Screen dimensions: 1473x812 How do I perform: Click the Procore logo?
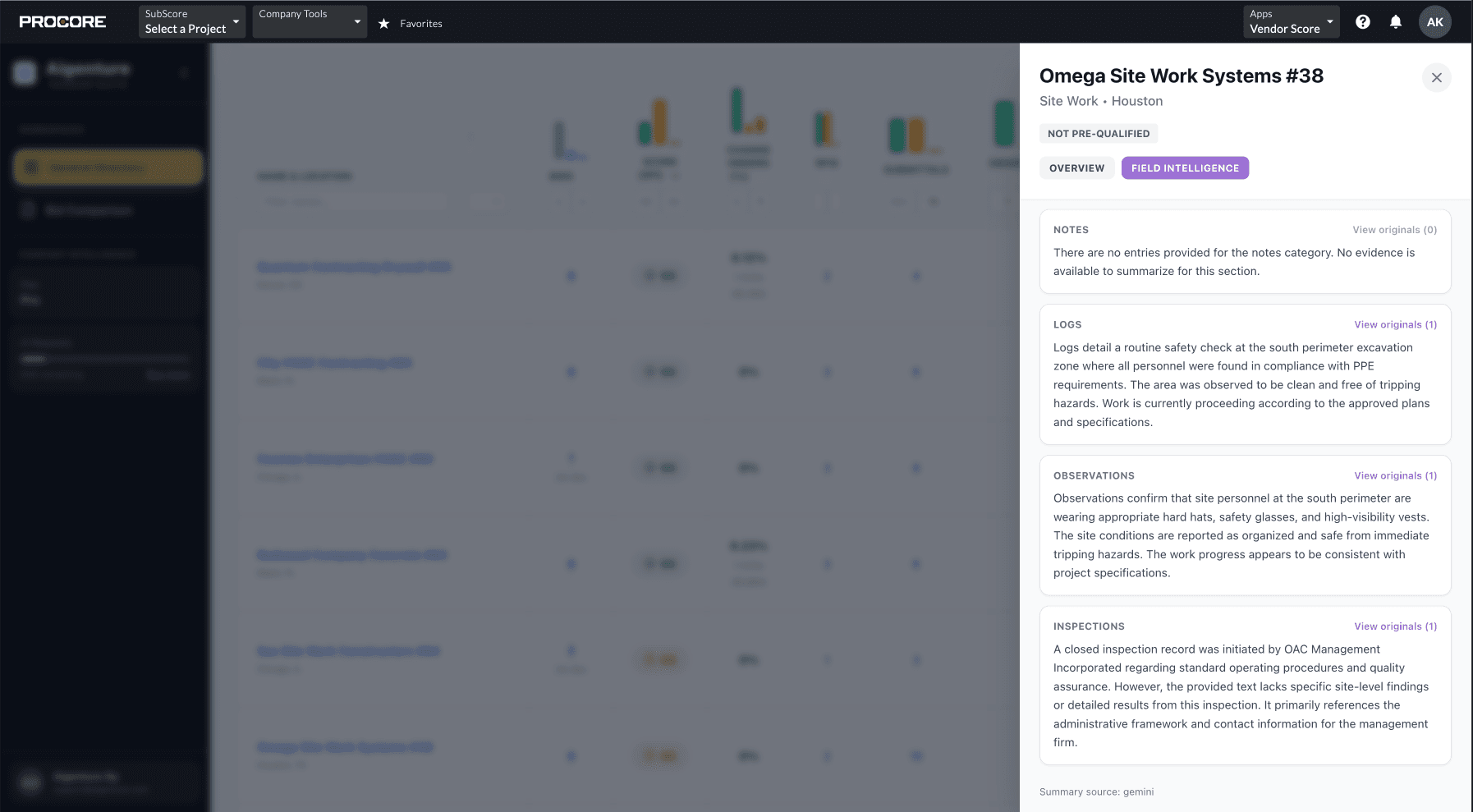coord(62,22)
